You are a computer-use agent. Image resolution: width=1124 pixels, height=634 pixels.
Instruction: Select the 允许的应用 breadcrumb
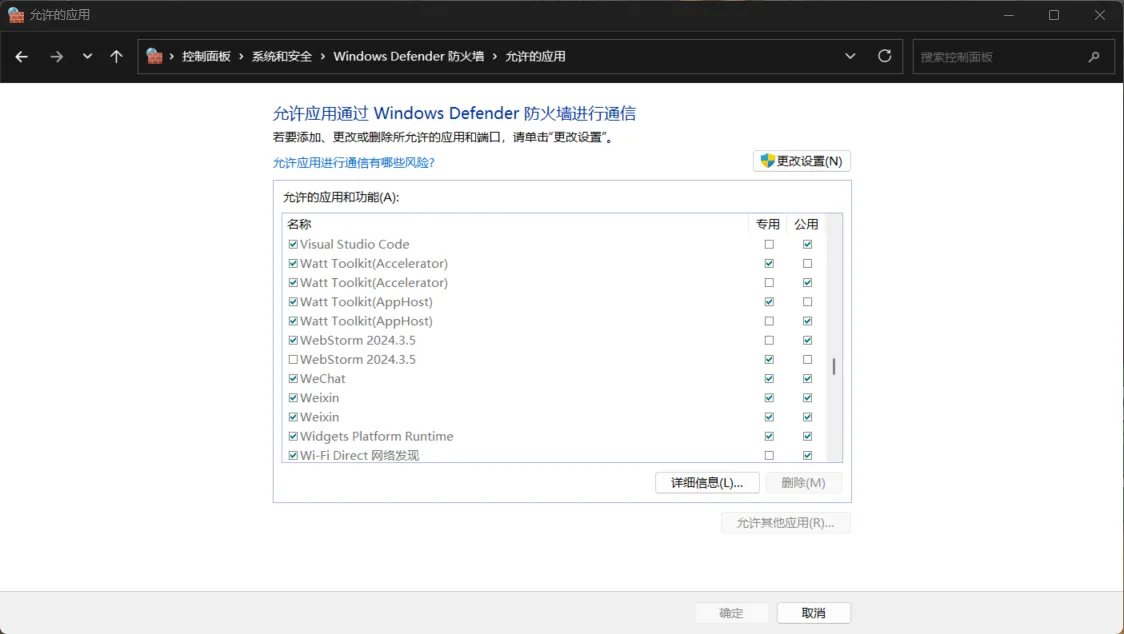[x=535, y=57]
